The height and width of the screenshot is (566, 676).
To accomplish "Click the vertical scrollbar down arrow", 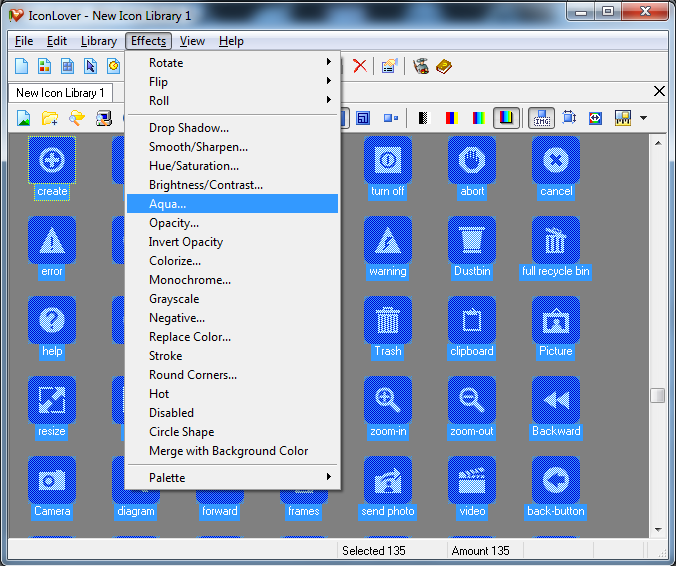I will pos(658,529).
